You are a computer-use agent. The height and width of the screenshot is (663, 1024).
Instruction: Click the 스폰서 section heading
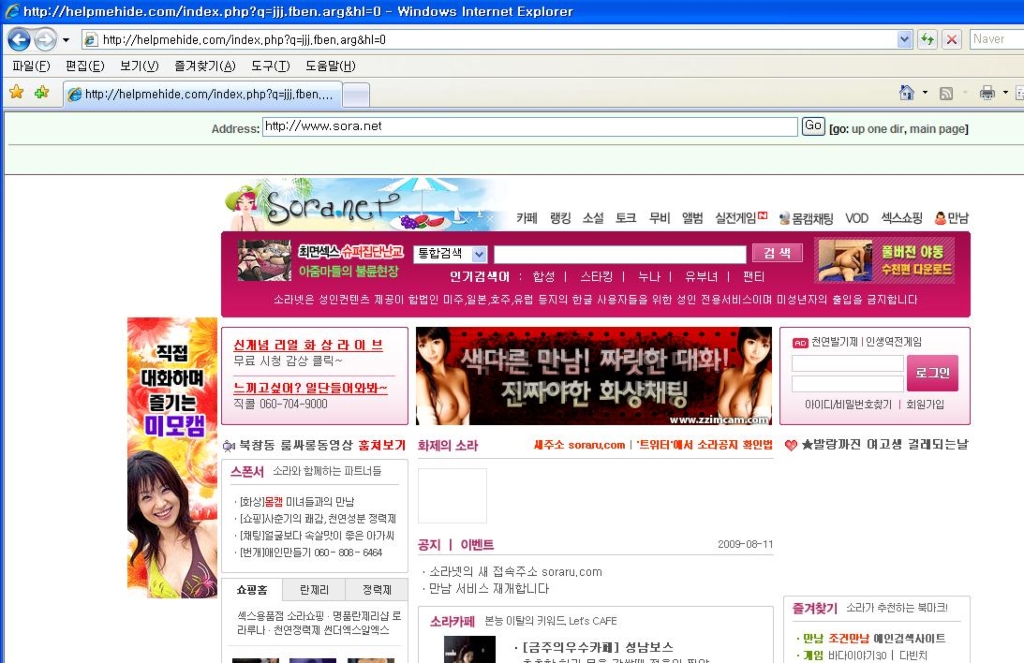[247, 472]
